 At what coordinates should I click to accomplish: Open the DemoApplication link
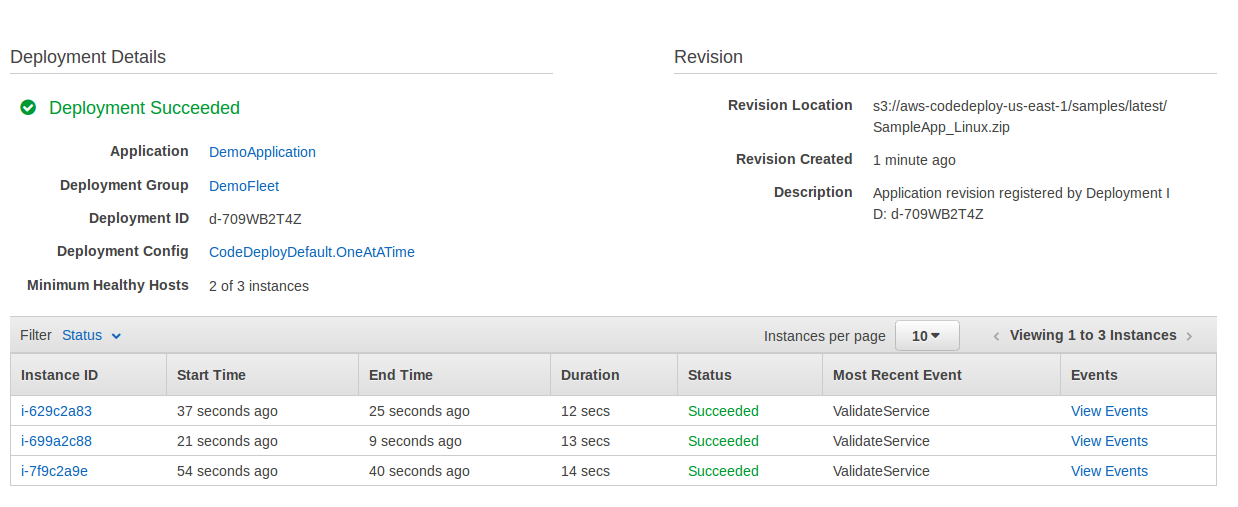pyautogui.click(x=262, y=152)
